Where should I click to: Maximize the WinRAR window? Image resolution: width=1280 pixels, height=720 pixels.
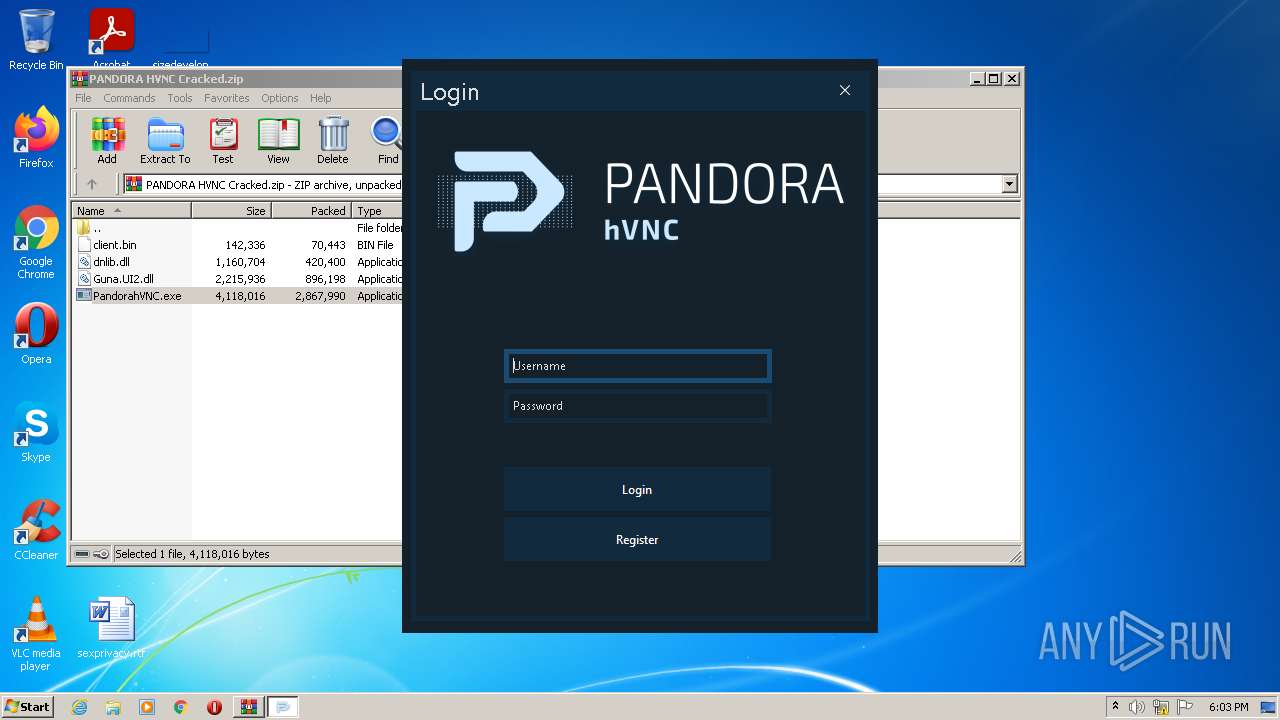point(993,78)
